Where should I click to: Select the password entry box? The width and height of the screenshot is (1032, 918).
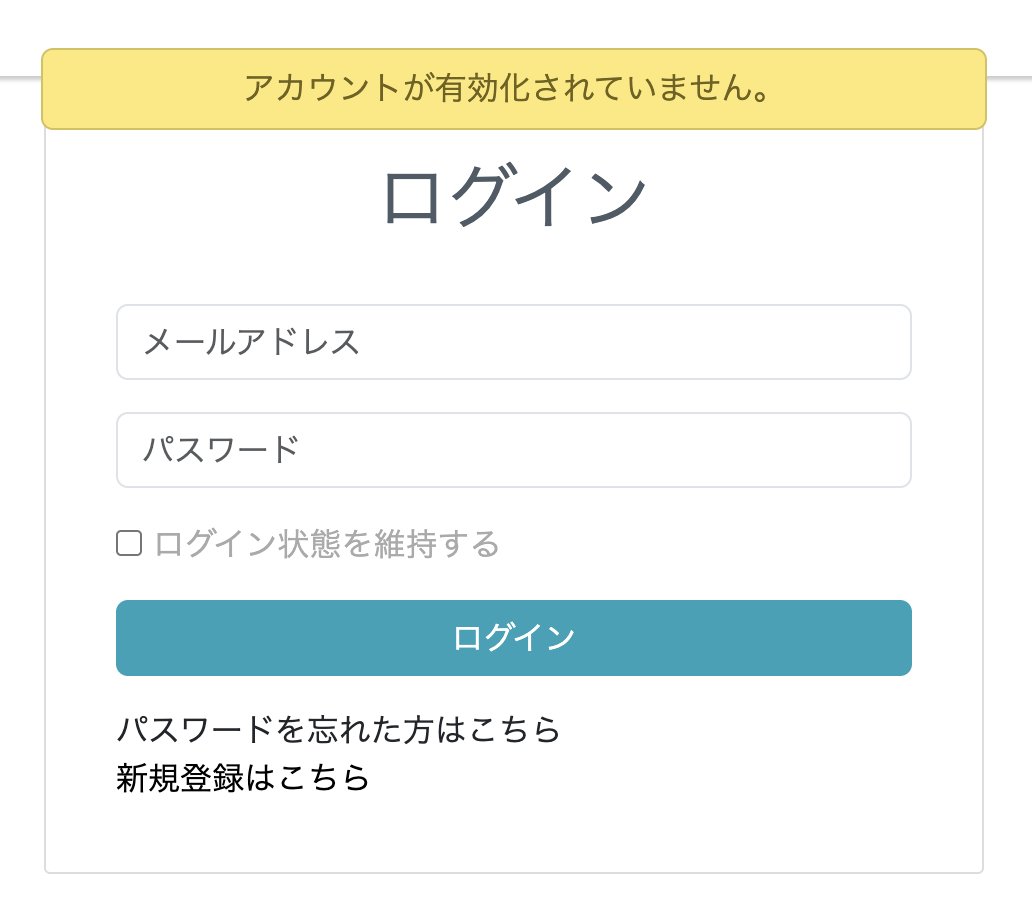coord(514,449)
